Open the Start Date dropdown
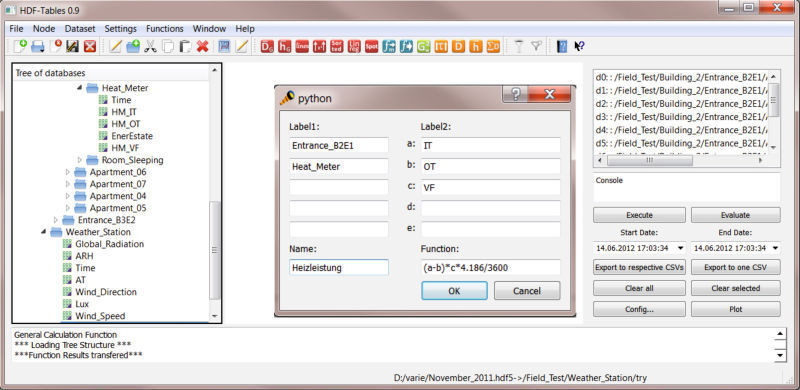 [680, 248]
